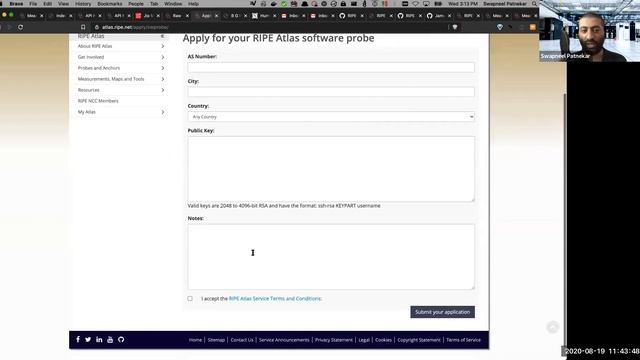640x360 pixels.
Task: Click the Brave rewards icon in toolbar
Action: click(x=500, y=27)
